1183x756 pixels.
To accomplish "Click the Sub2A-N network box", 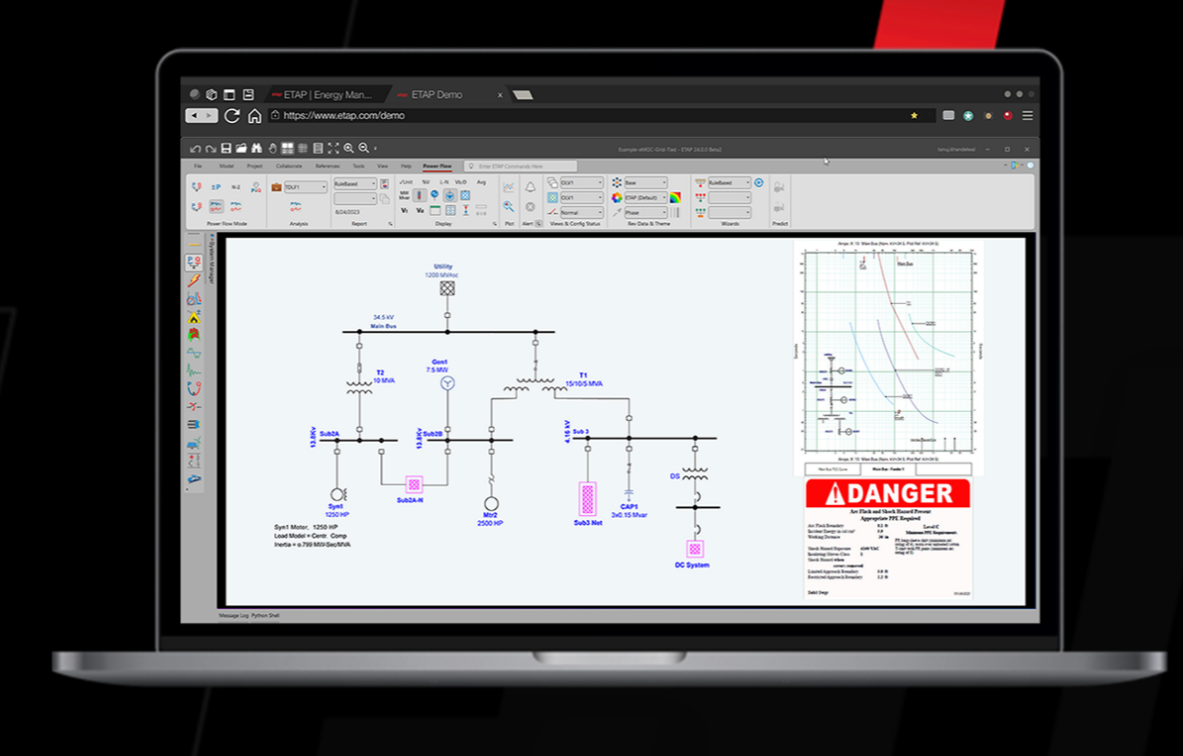I will (x=413, y=484).
